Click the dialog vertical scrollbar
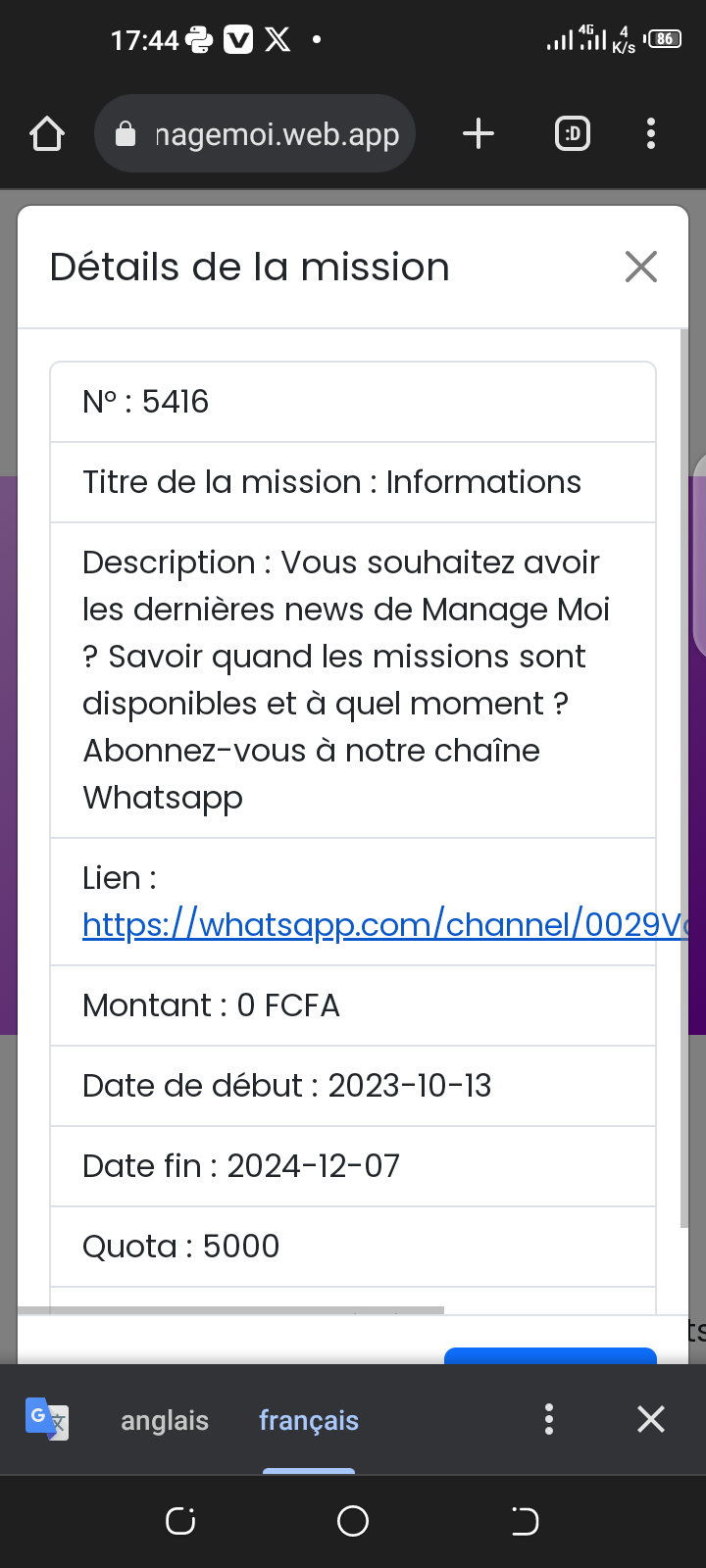 (684, 779)
